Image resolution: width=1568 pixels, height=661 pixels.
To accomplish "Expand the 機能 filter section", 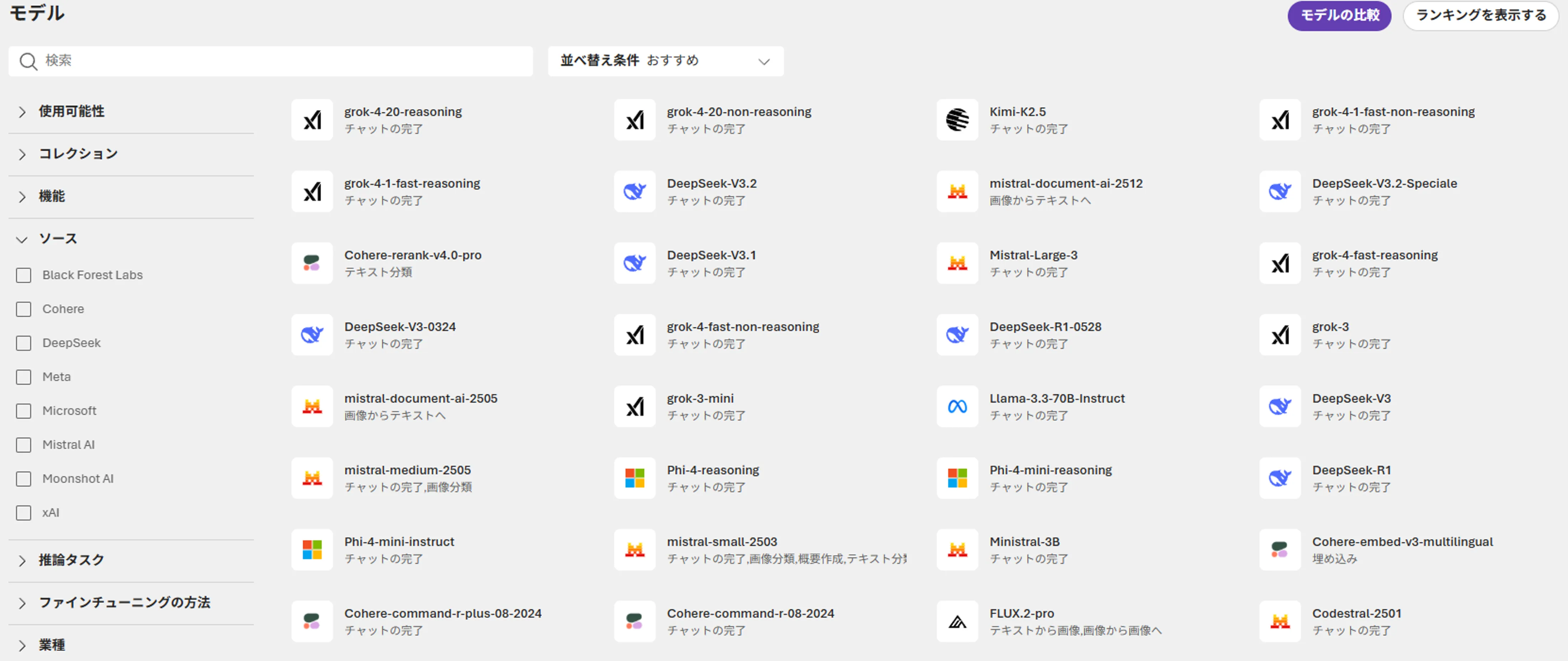I will point(131,197).
